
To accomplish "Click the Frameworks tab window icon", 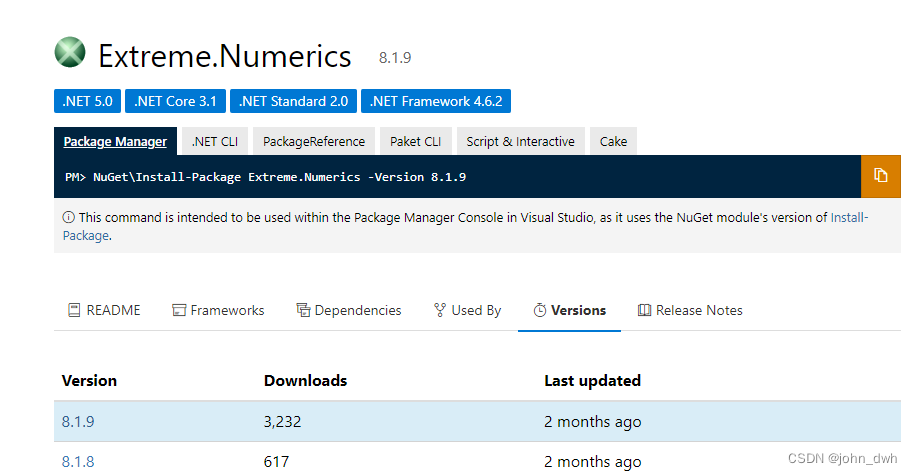I will 179,310.
